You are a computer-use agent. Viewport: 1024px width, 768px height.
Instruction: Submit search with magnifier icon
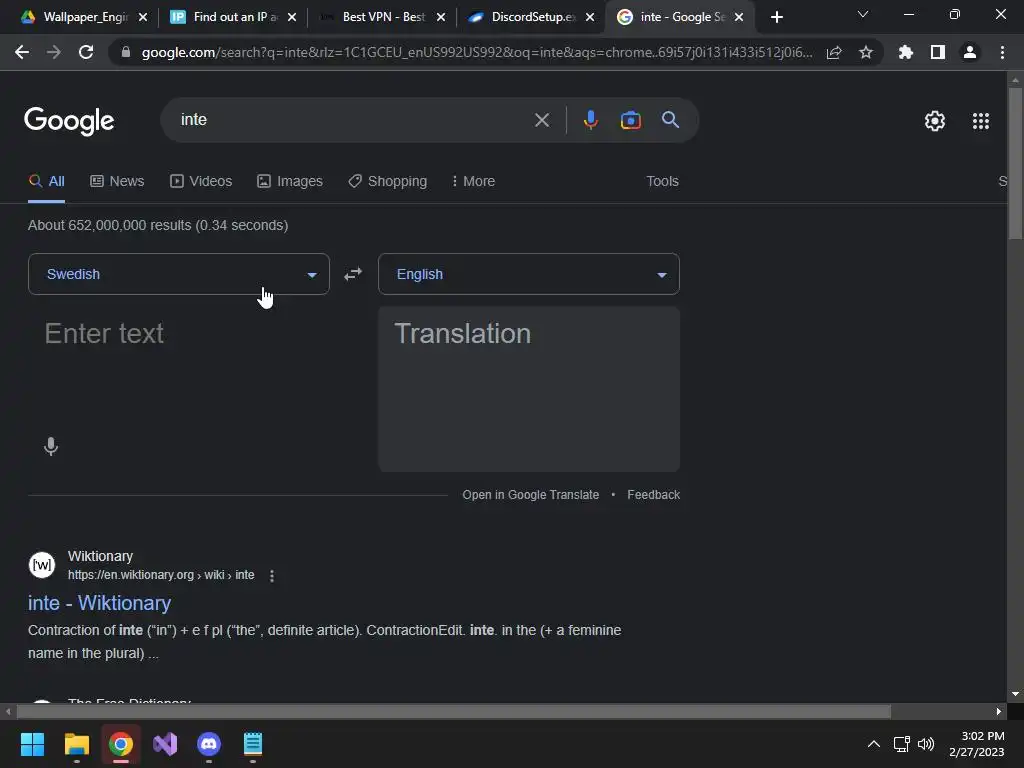[671, 120]
